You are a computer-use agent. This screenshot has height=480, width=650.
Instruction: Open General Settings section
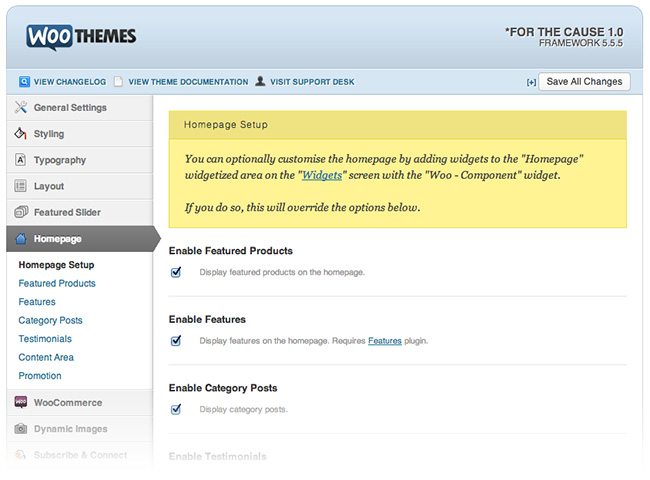[x=80, y=108]
